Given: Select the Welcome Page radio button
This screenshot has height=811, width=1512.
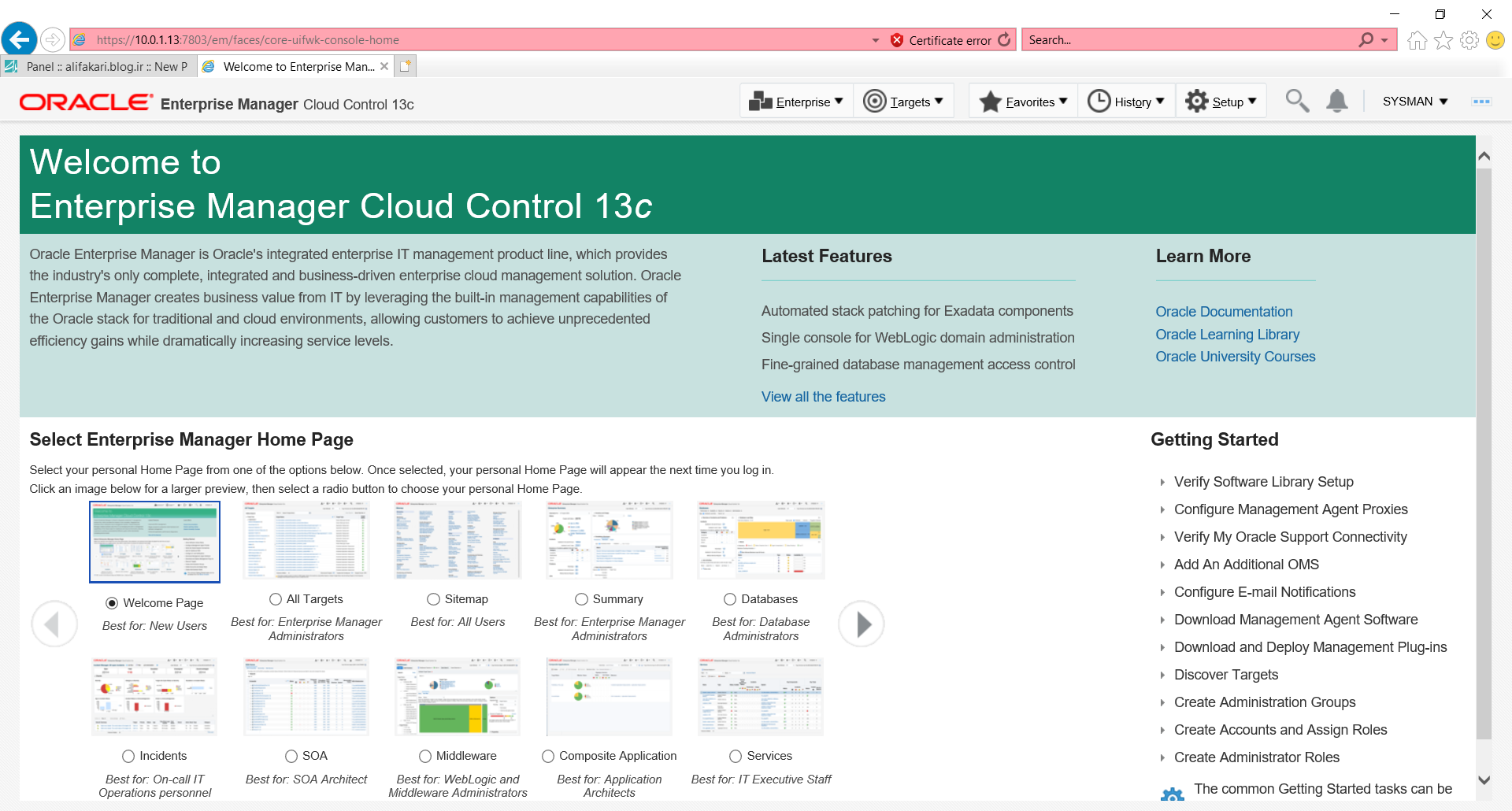Looking at the screenshot, I should click(x=112, y=603).
